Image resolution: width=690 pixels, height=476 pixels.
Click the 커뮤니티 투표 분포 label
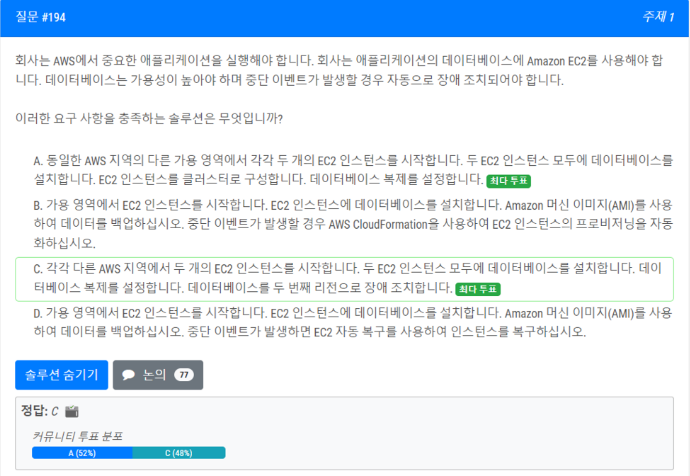click(77, 436)
